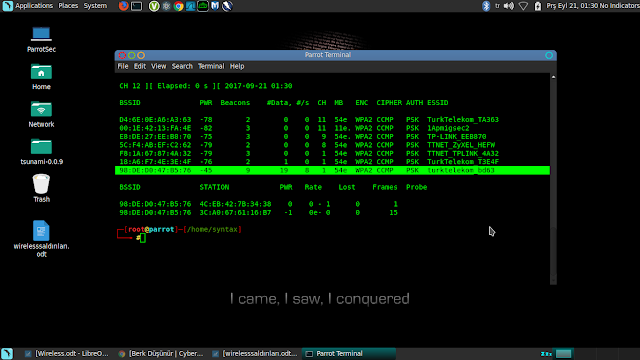
Task: Switch to Berk Düşünür Chrome taskbar window
Action: pos(161,353)
